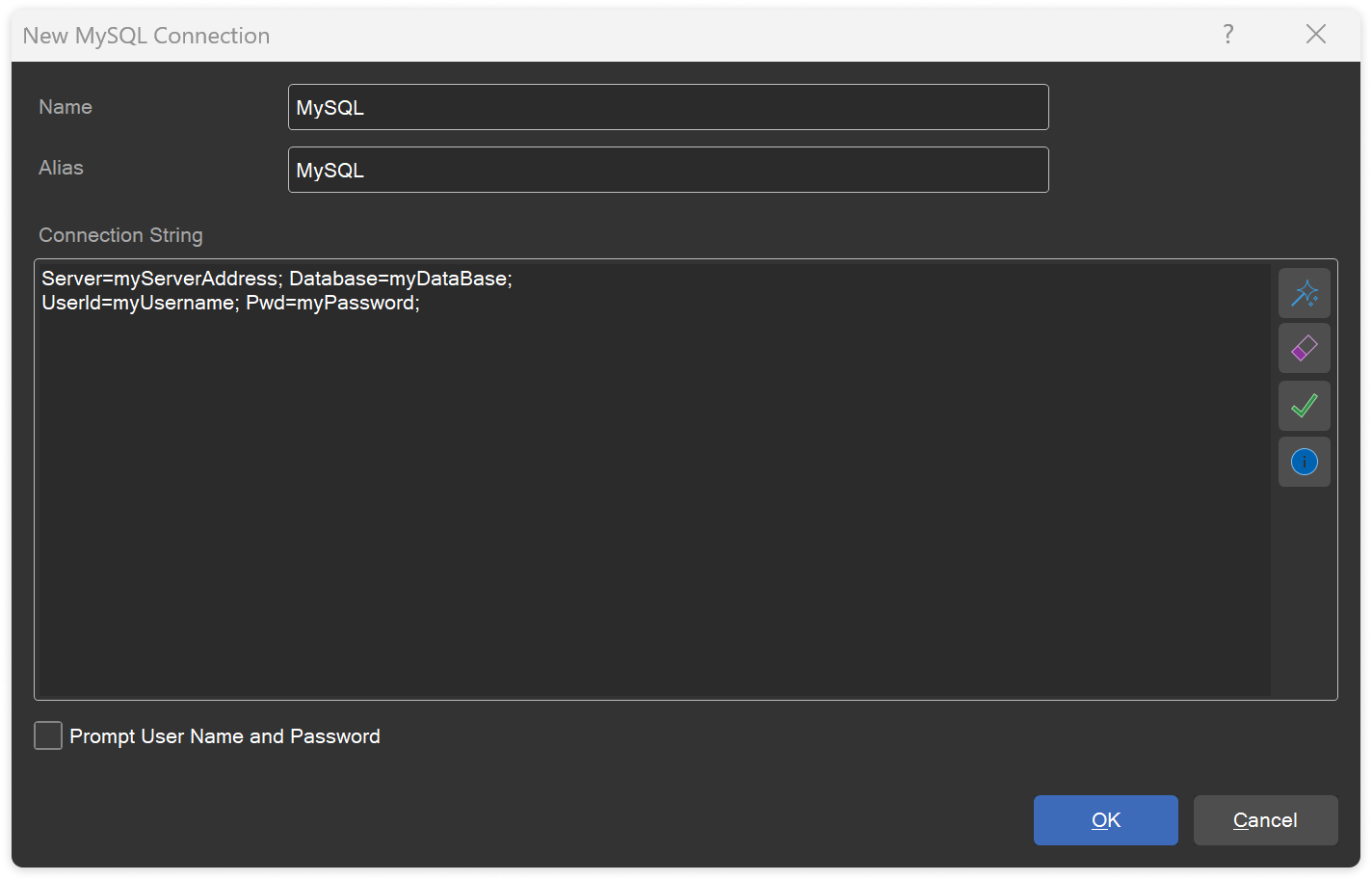Confirm the connection with OK button
This screenshot has width=1372, height=881.
[1106, 820]
